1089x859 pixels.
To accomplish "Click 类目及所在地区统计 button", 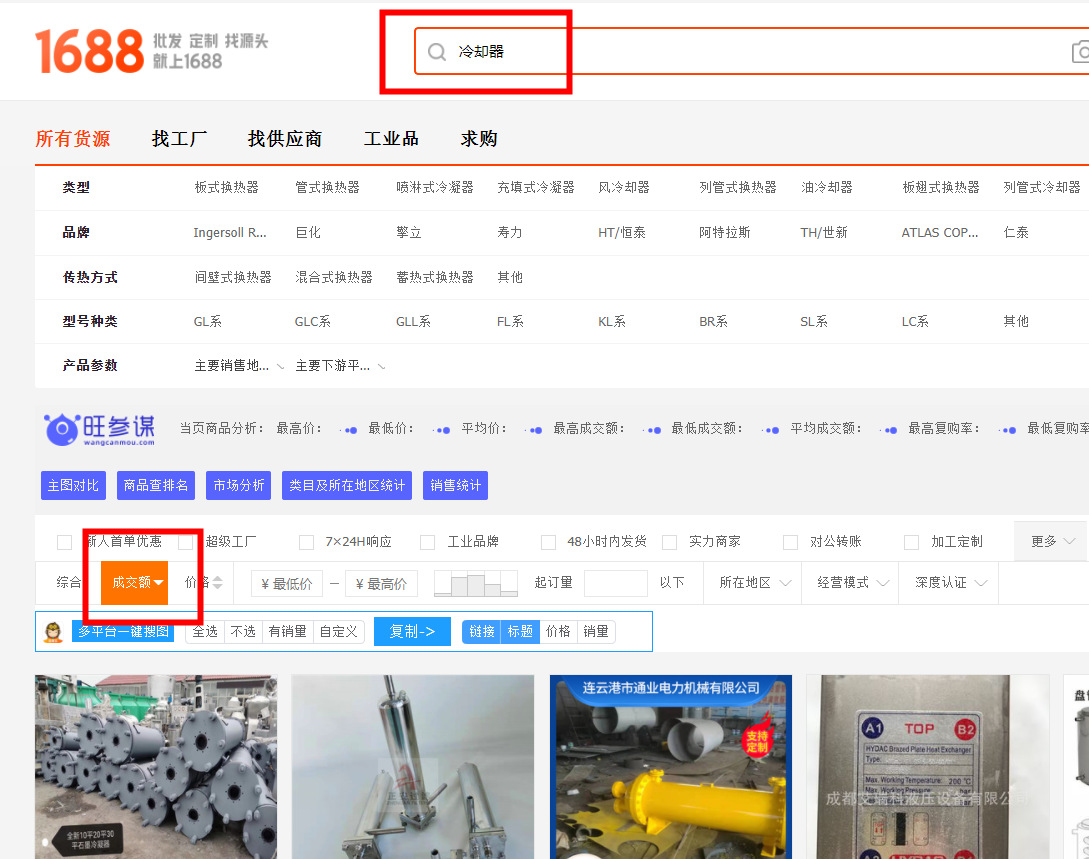I will (x=347, y=485).
